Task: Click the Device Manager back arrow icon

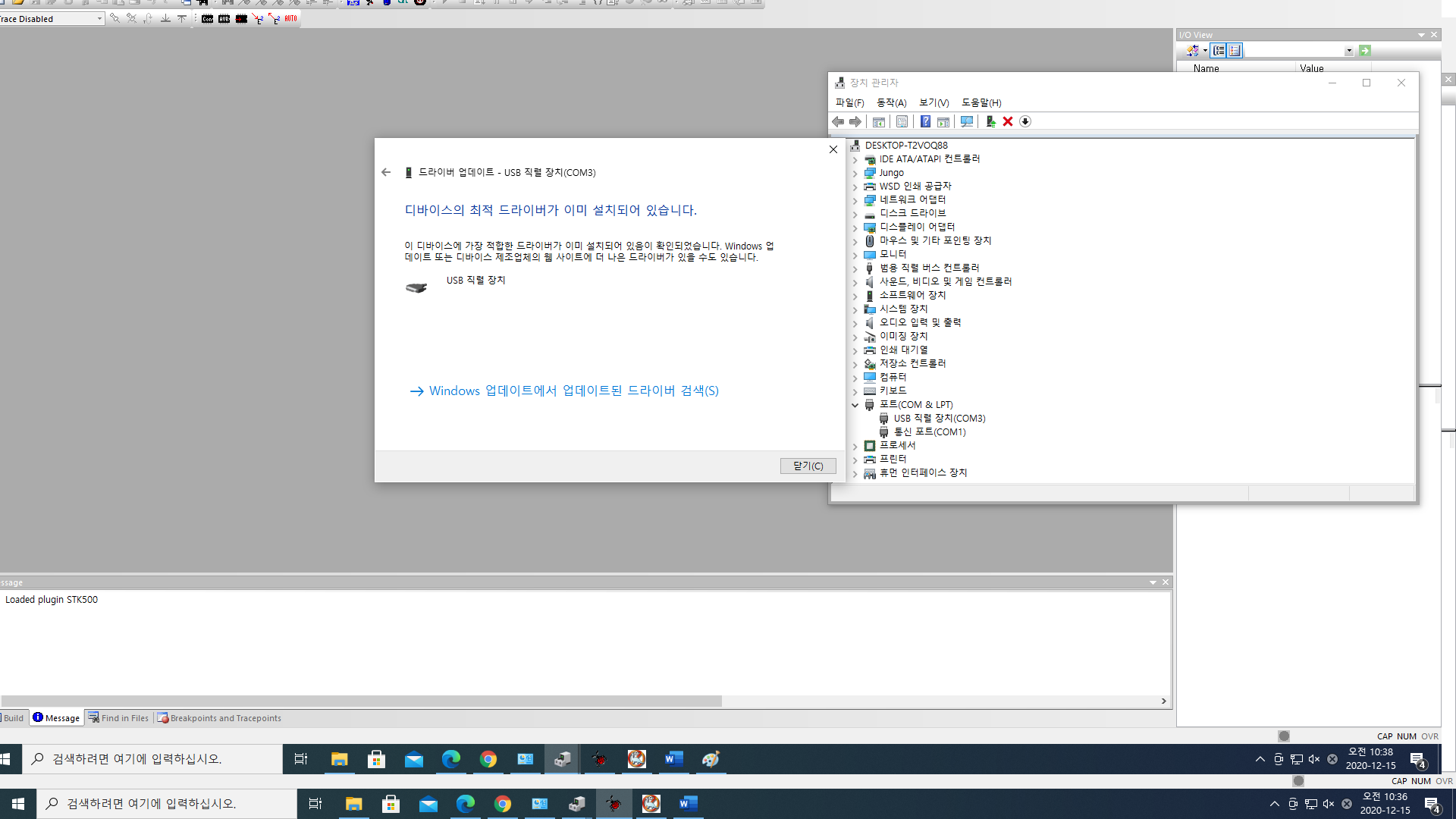Action: click(838, 121)
